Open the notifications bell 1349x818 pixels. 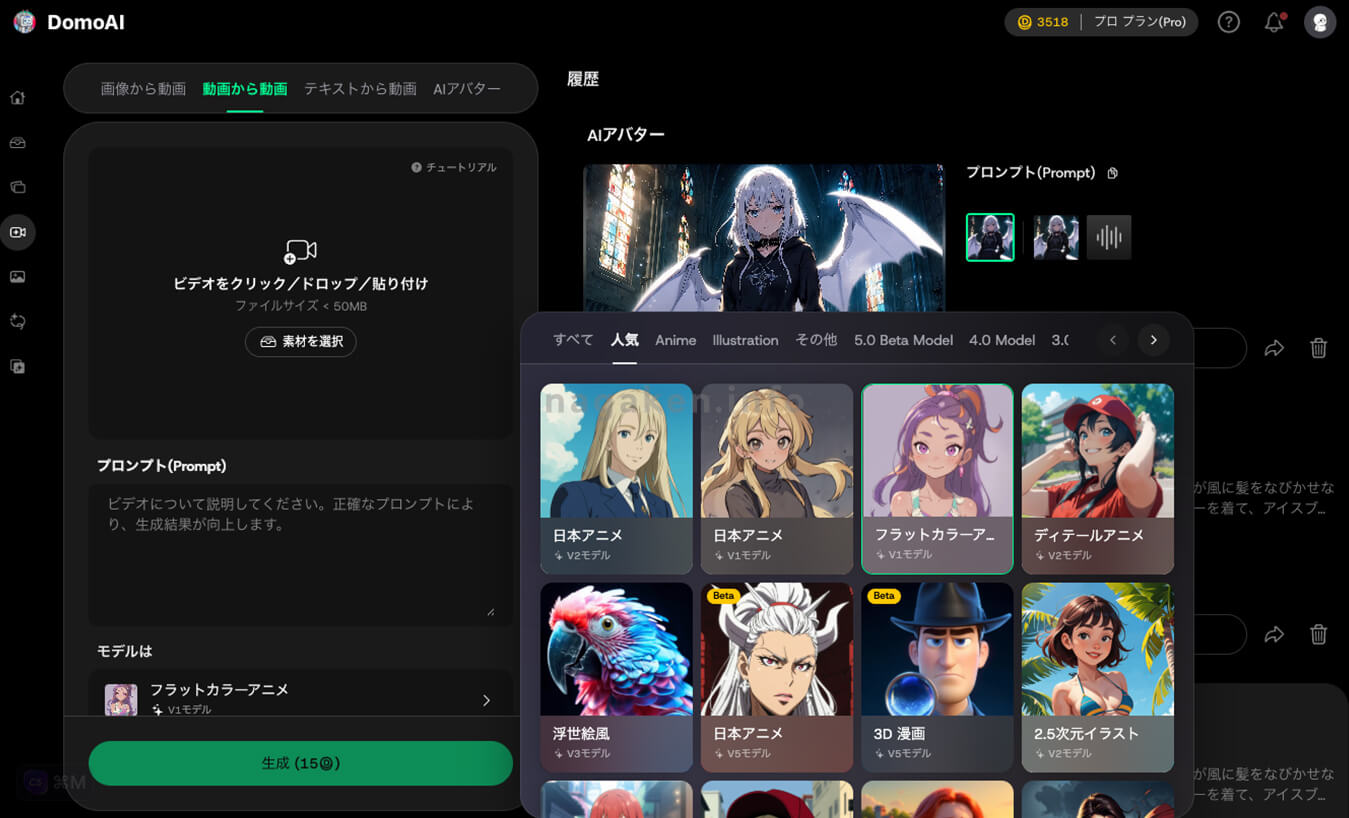pos(1274,22)
